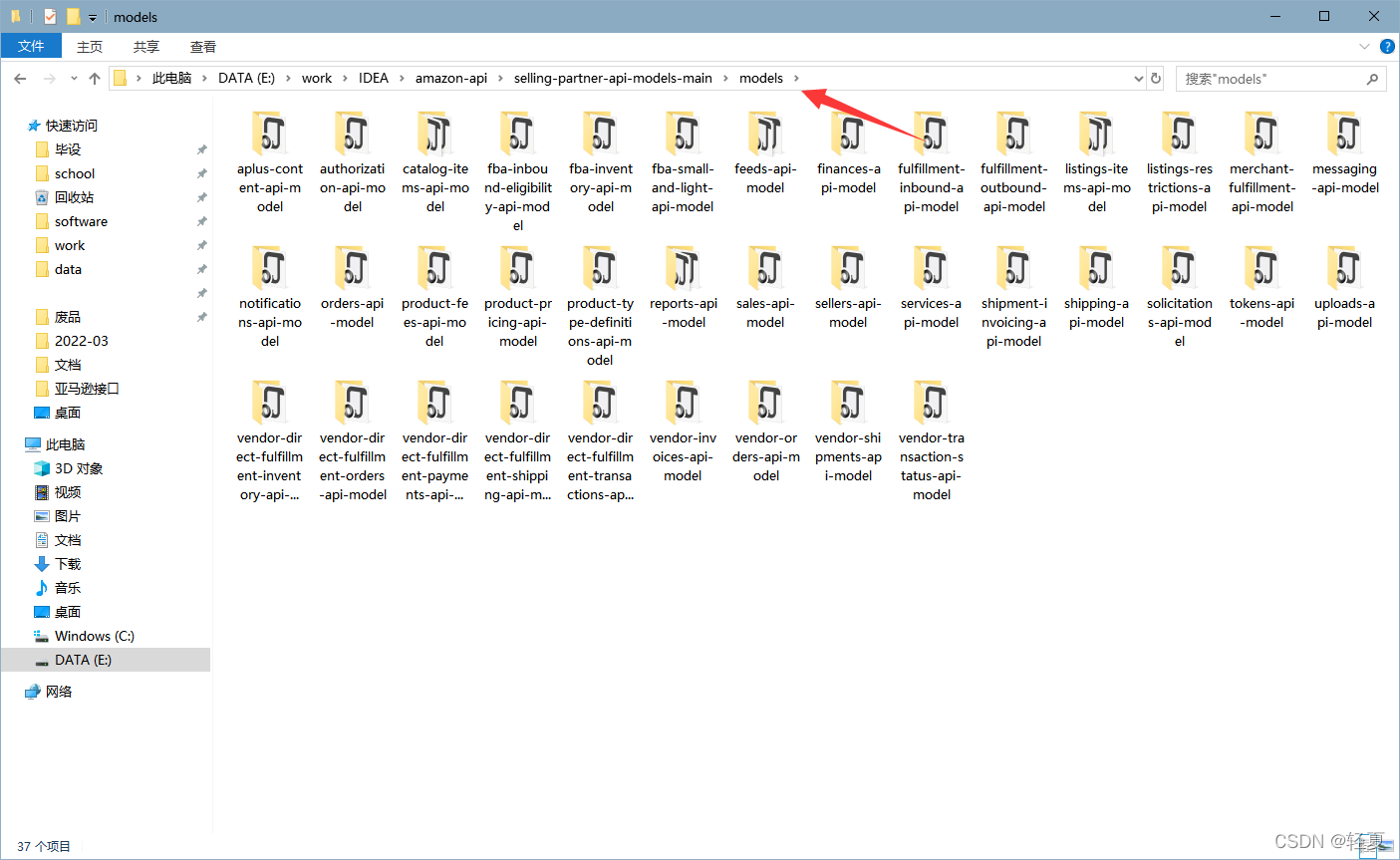The image size is (1400, 860).
Task: Open software folder in quick access
Action: [x=81, y=221]
